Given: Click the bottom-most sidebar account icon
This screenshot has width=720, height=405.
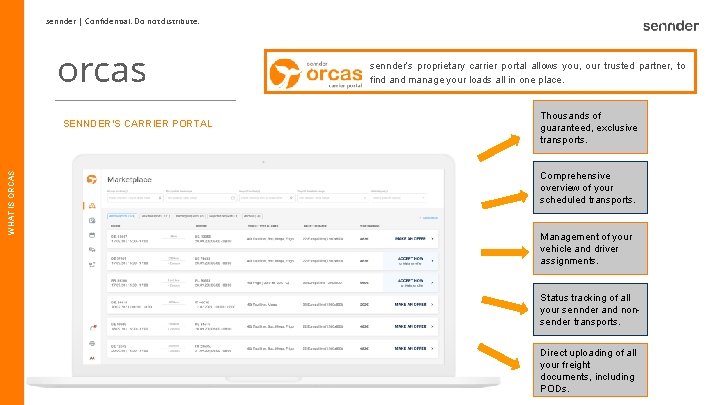Looking at the screenshot, I should tap(92, 358).
